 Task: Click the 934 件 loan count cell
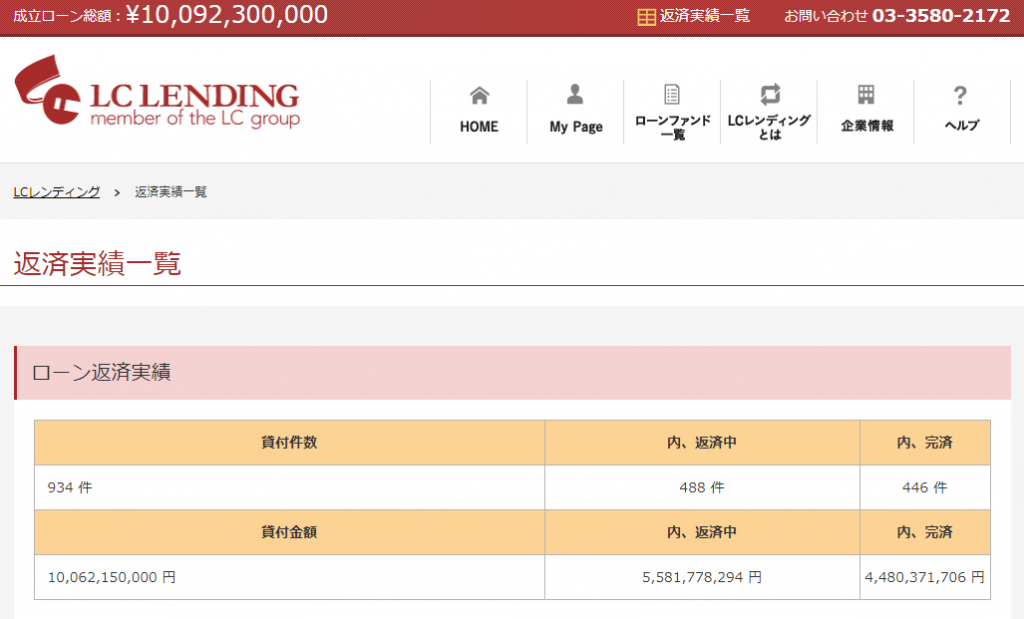coord(70,488)
